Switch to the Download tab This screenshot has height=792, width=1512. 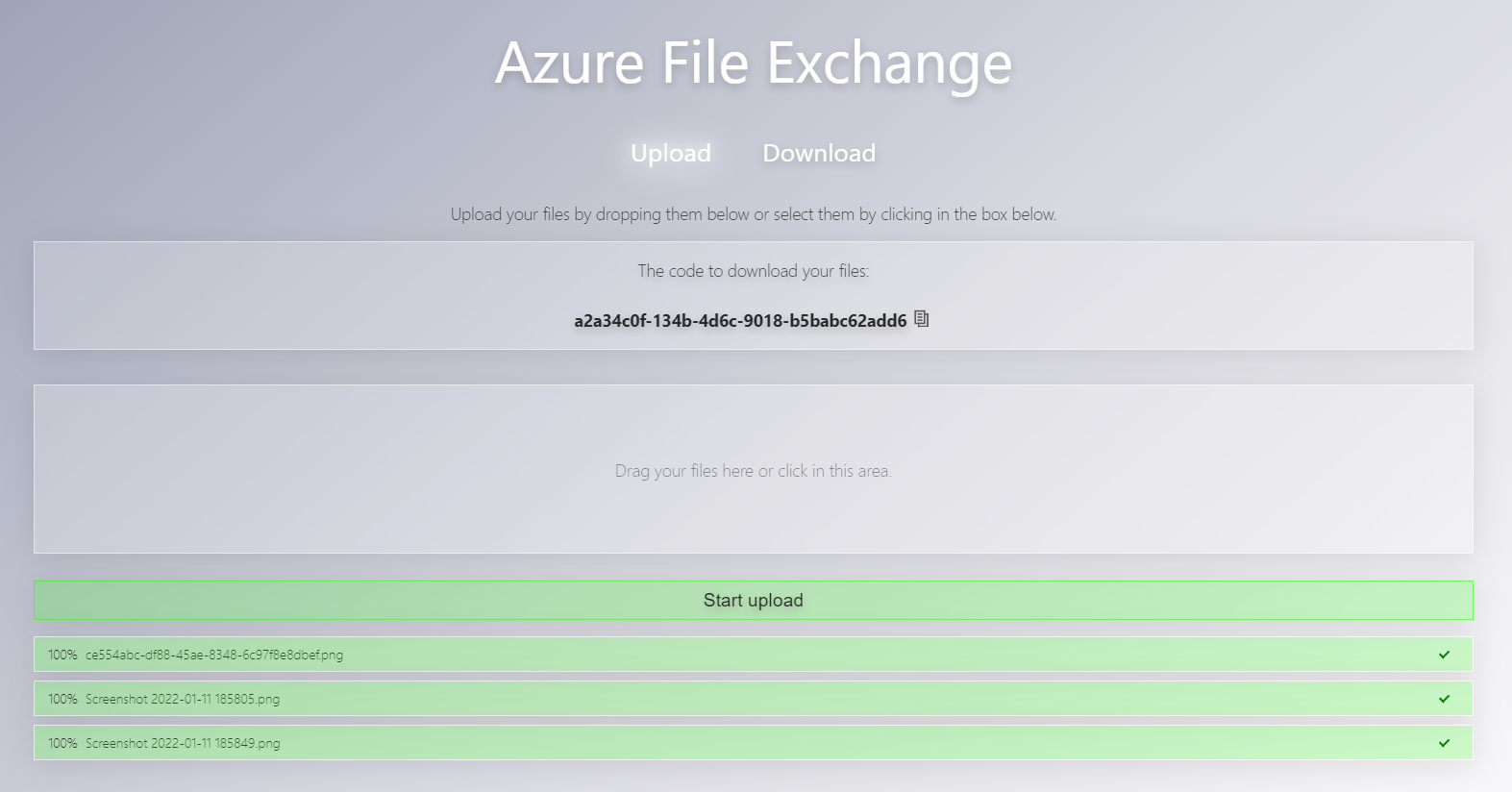(x=819, y=154)
